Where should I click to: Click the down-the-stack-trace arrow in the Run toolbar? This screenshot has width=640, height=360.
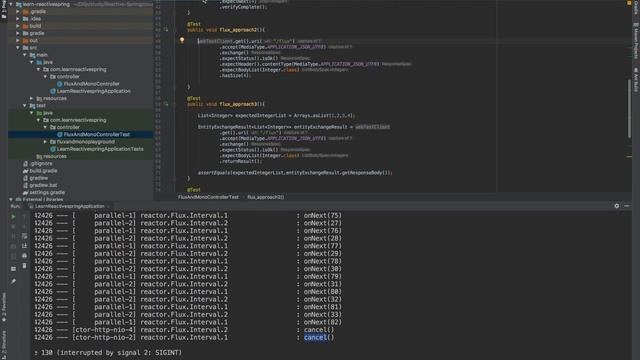pos(24,227)
